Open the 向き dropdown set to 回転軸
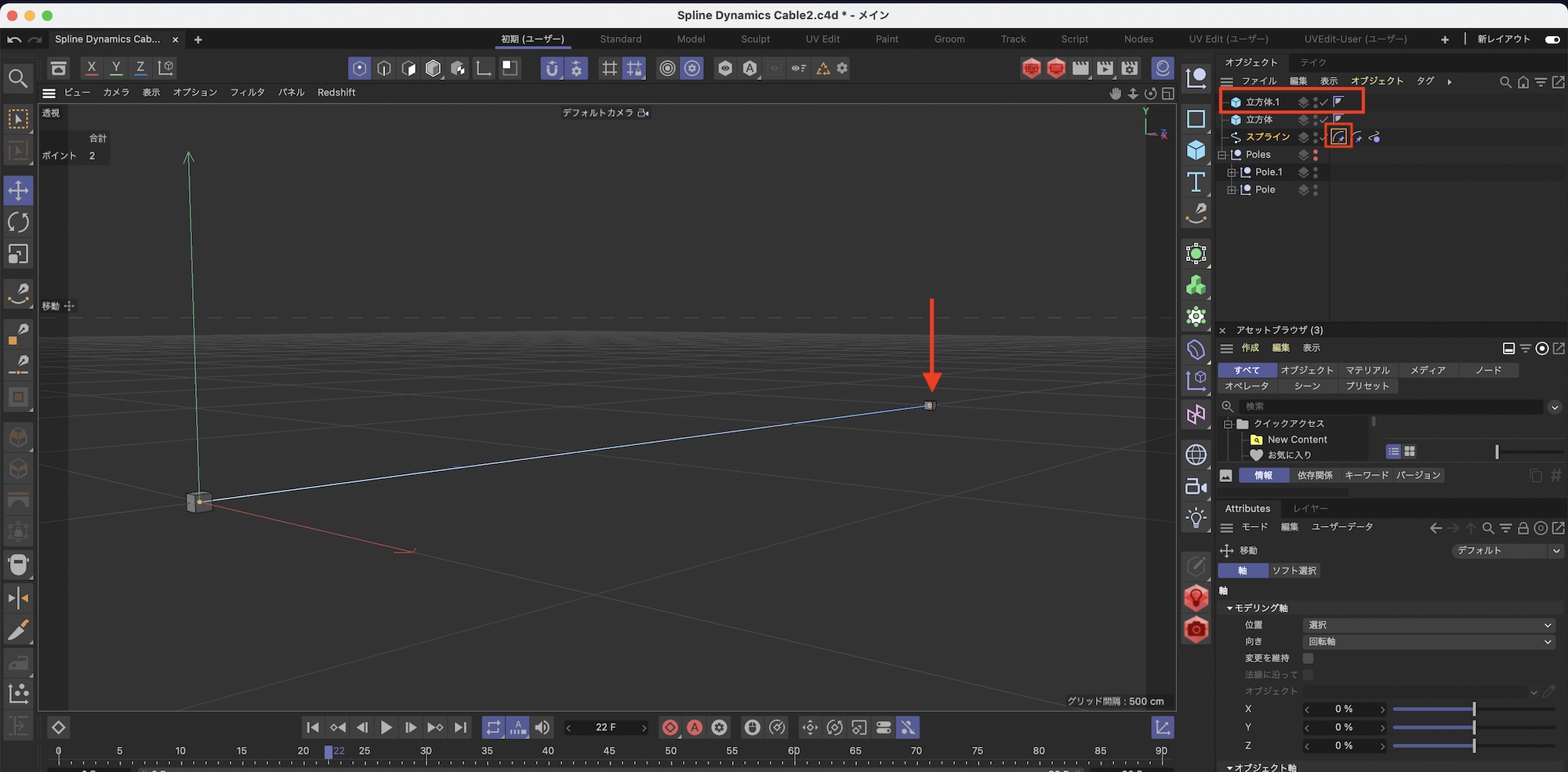The height and width of the screenshot is (772, 1568). coord(1428,642)
